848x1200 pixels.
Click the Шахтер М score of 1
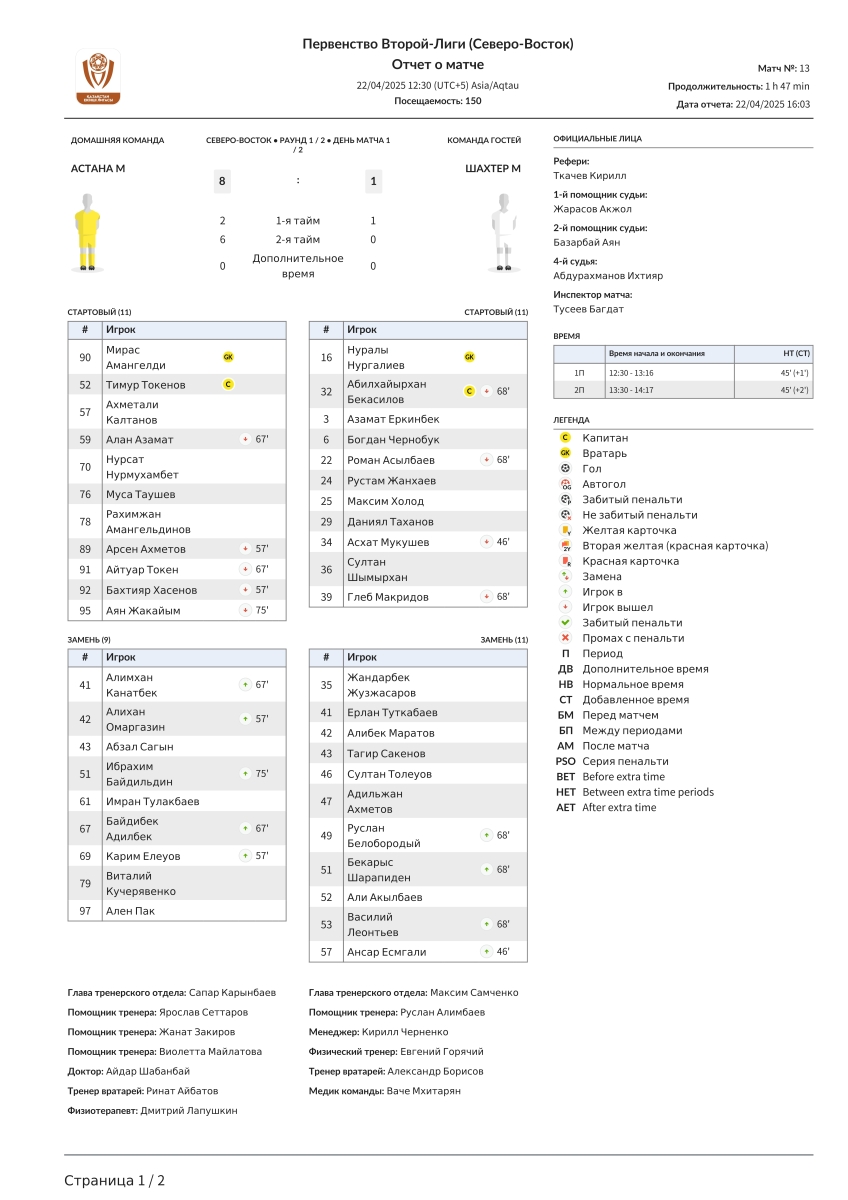[373, 181]
